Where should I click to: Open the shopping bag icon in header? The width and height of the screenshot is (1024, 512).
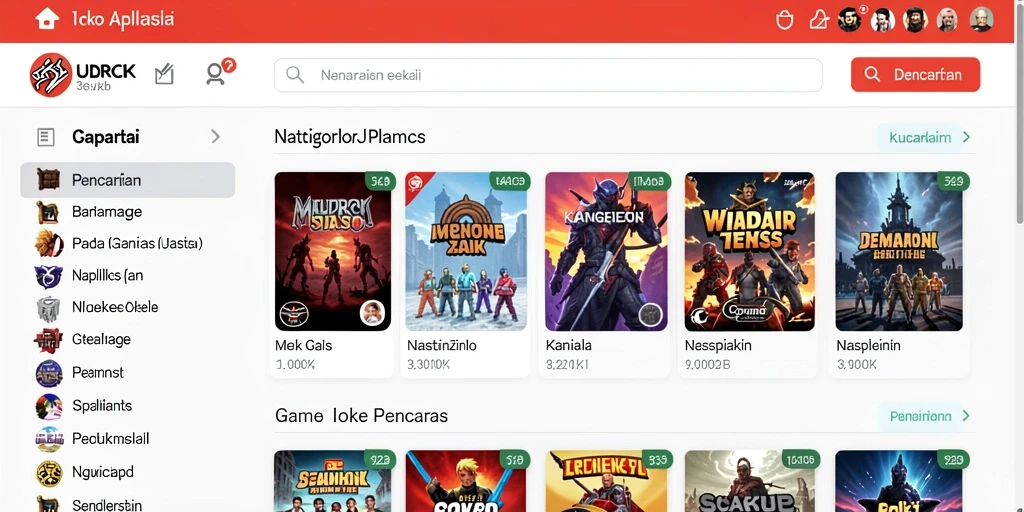[784, 20]
